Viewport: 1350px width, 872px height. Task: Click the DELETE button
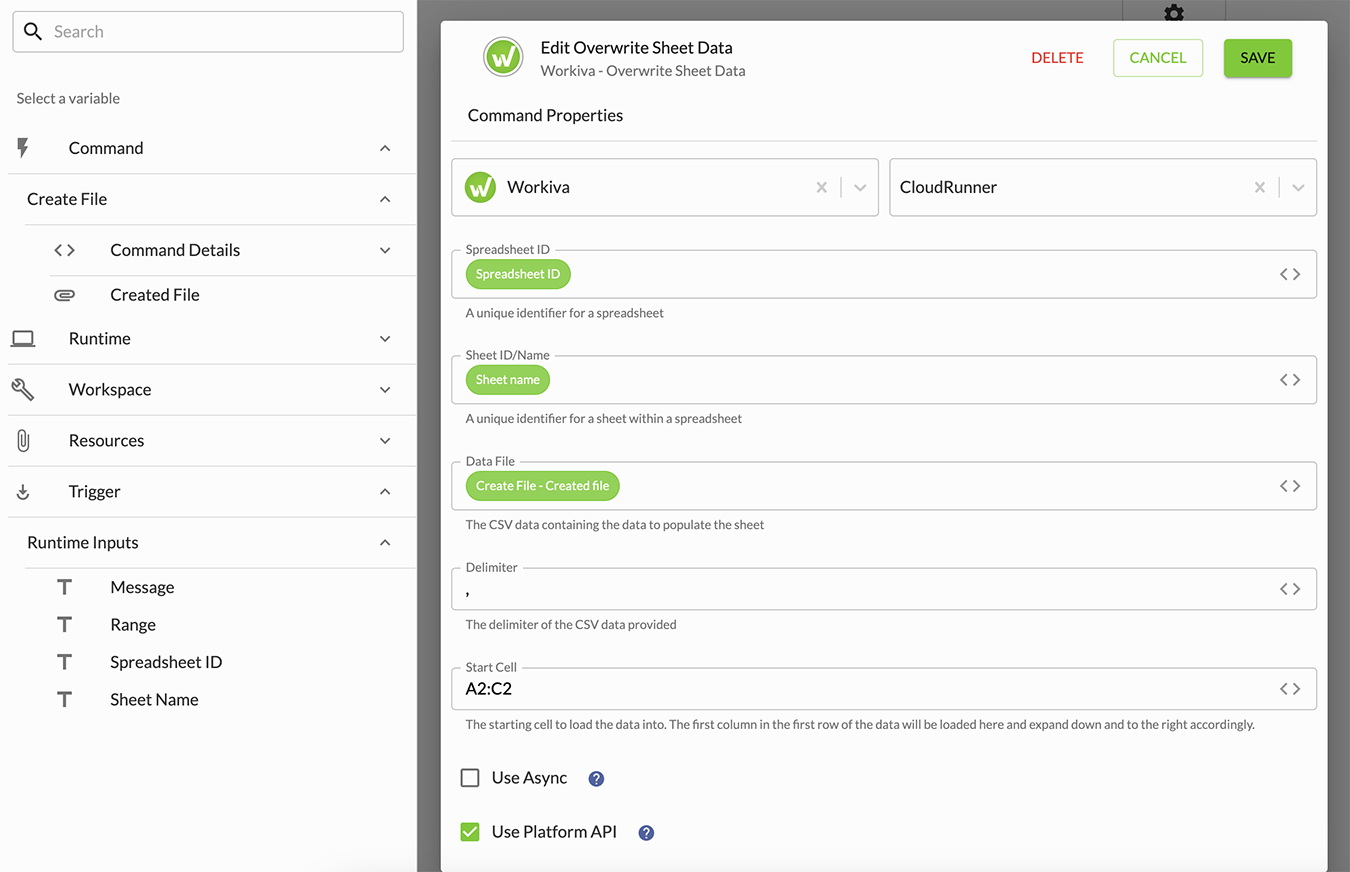pos(1057,58)
